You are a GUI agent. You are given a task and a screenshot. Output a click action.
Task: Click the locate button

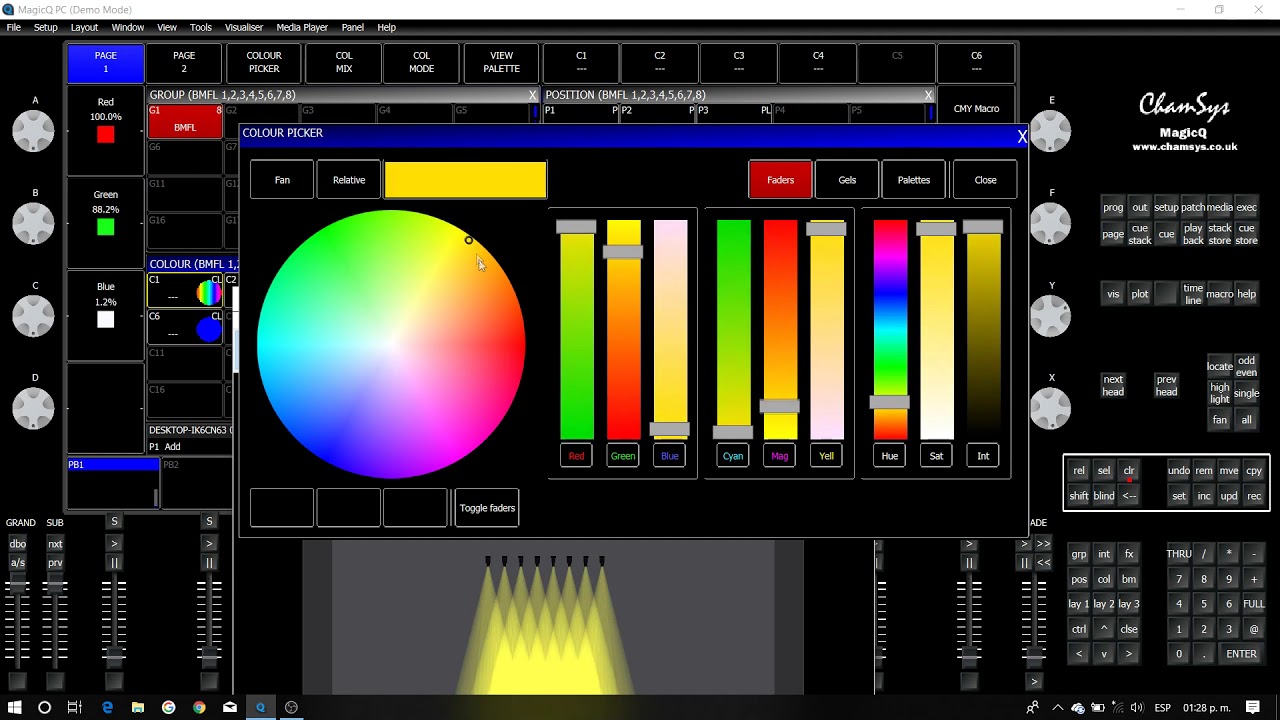pos(1220,366)
